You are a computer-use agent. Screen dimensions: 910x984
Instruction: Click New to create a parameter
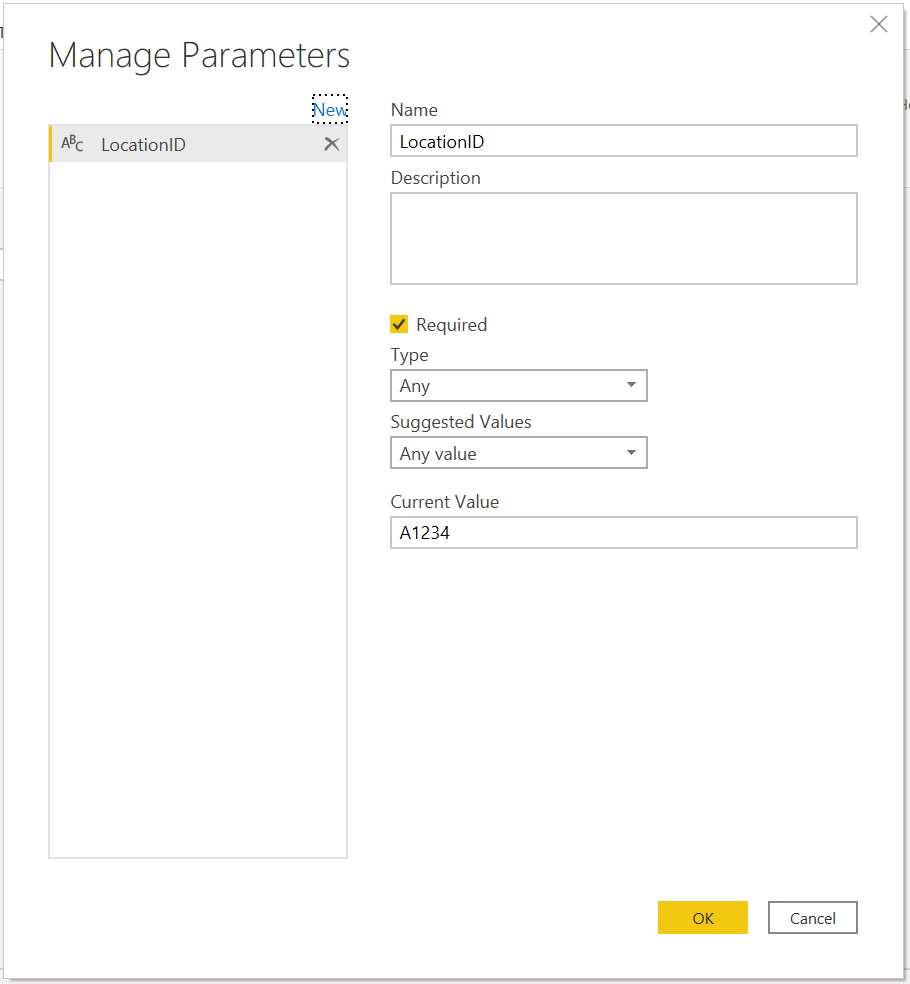pyautogui.click(x=329, y=109)
